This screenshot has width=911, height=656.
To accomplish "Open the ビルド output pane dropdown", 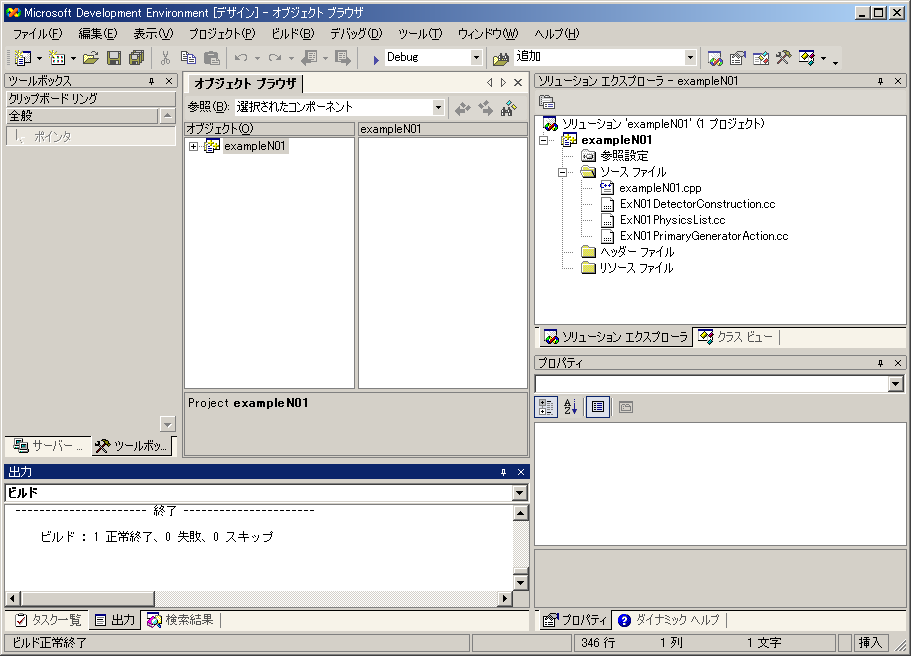I will [519, 493].
